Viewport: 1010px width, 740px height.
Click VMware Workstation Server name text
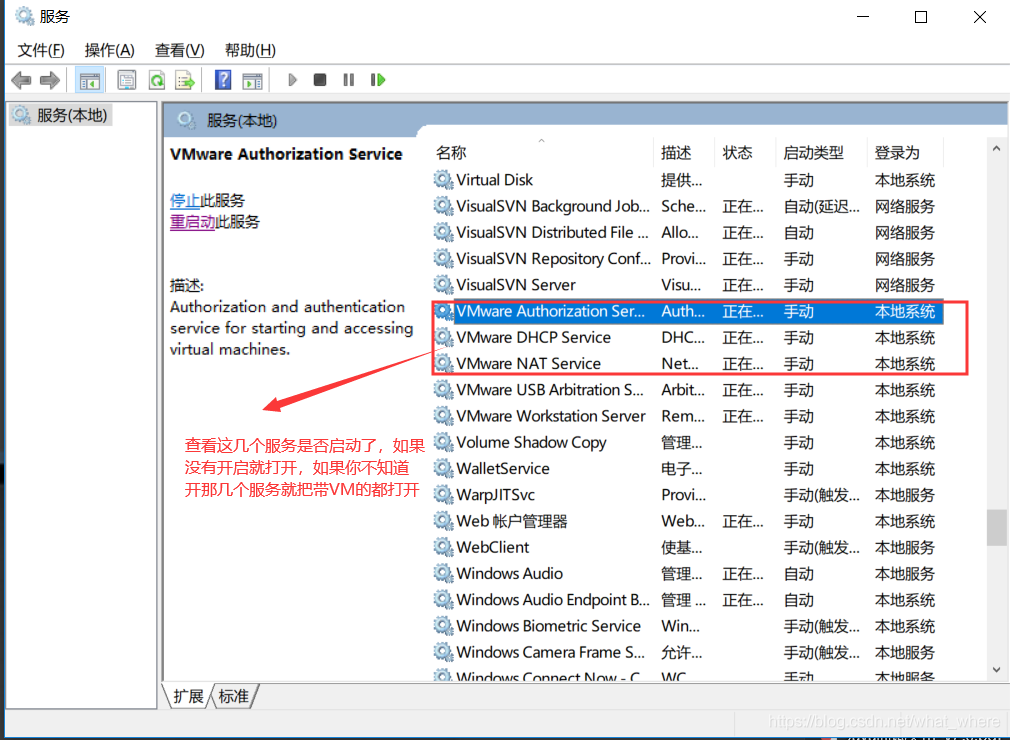[x=551, y=416]
